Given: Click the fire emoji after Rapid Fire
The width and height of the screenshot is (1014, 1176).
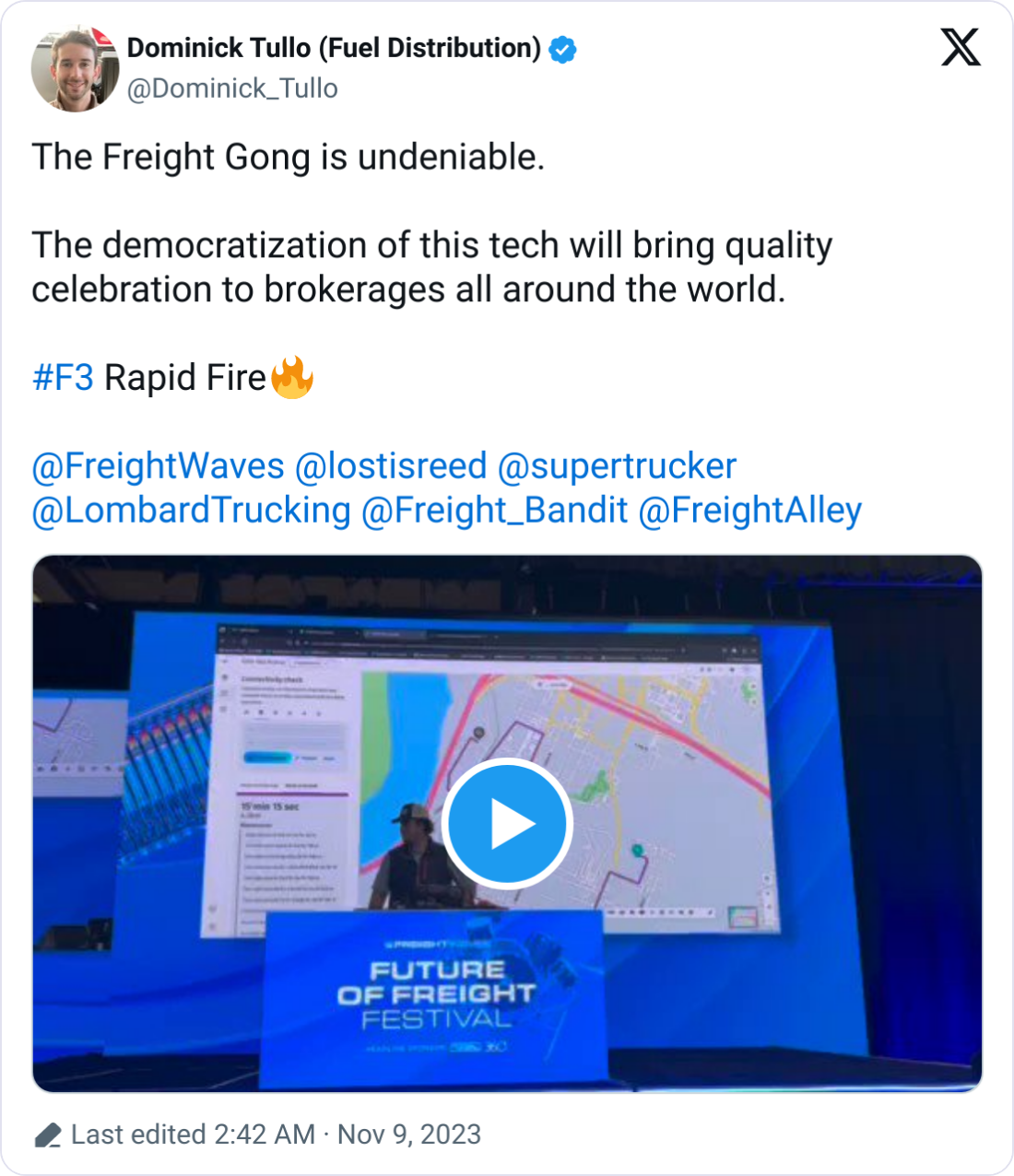Looking at the screenshot, I should (292, 378).
